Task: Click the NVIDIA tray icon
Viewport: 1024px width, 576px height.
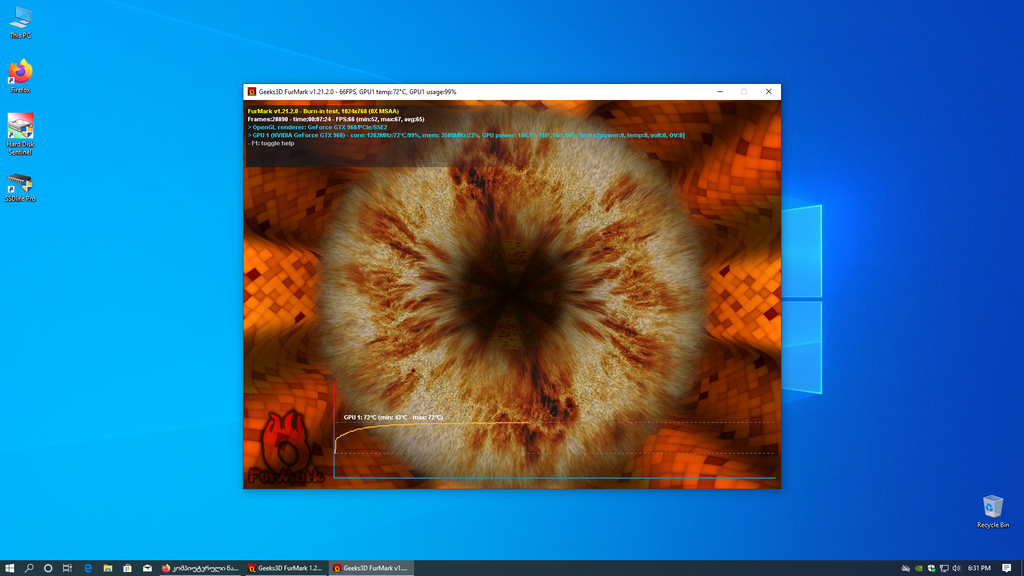Action: point(919,568)
